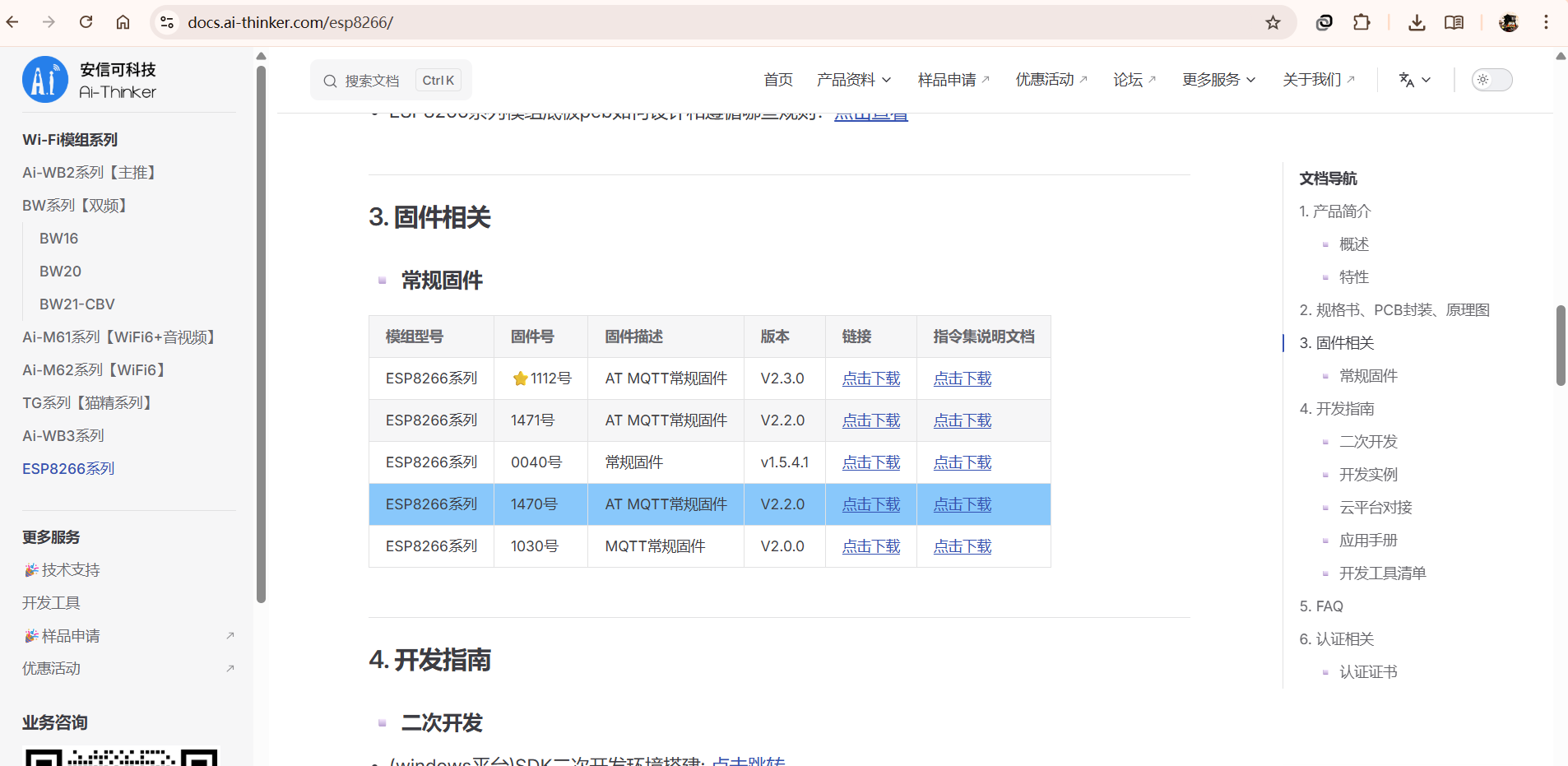Open 技术支持 in sidebar
Image resolution: width=1568 pixels, height=766 pixels.
(x=63, y=570)
